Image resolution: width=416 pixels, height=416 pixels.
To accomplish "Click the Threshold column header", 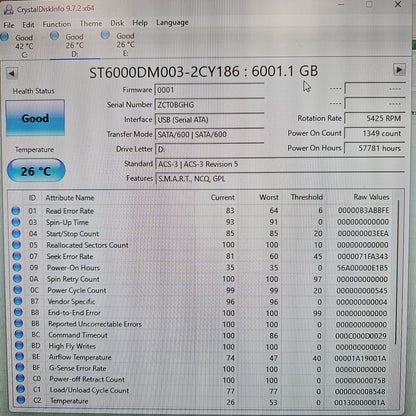I will coord(306,197).
